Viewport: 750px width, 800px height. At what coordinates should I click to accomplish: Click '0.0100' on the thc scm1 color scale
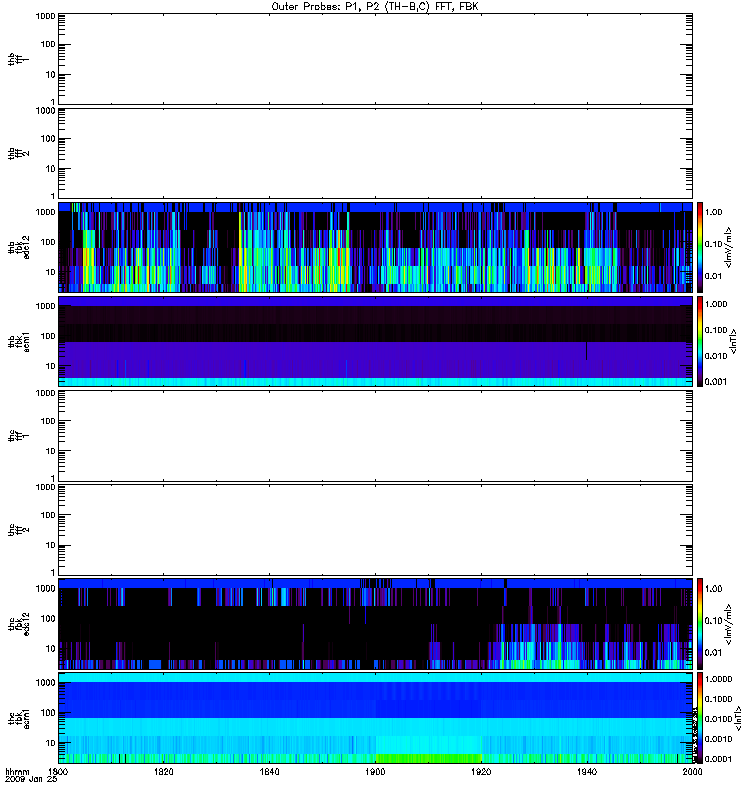pyautogui.click(x=718, y=719)
